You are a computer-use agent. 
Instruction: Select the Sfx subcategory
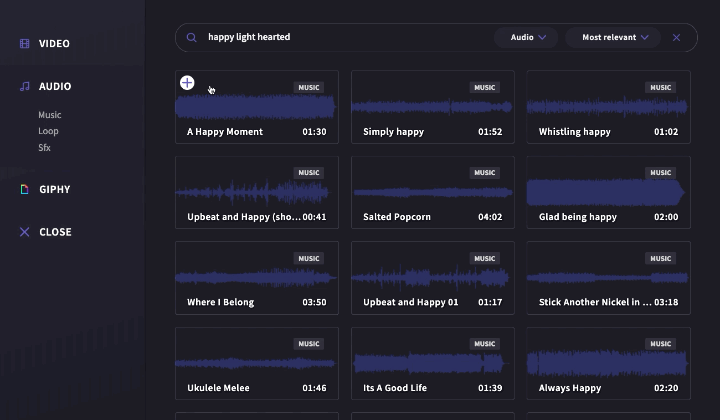tap(45, 148)
